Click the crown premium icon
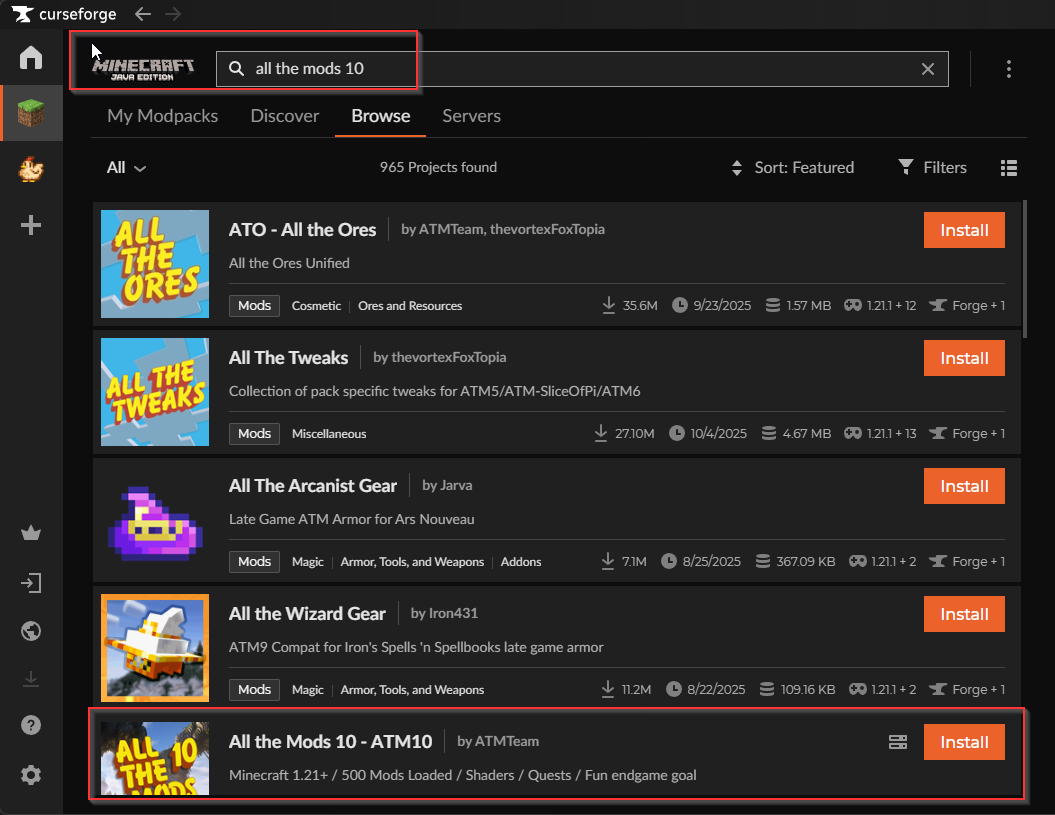Viewport: 1055px width, 815px height. [31, 533]
